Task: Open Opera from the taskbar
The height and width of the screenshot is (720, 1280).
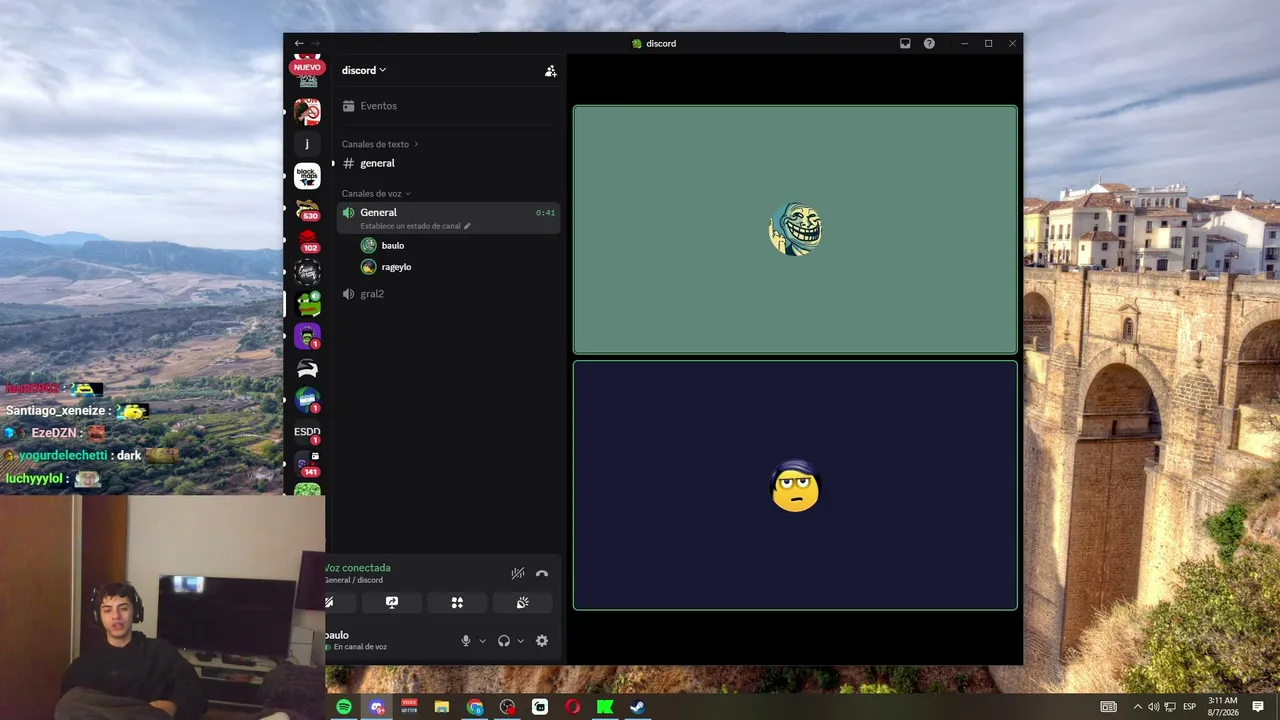Action: pos(573,707)
